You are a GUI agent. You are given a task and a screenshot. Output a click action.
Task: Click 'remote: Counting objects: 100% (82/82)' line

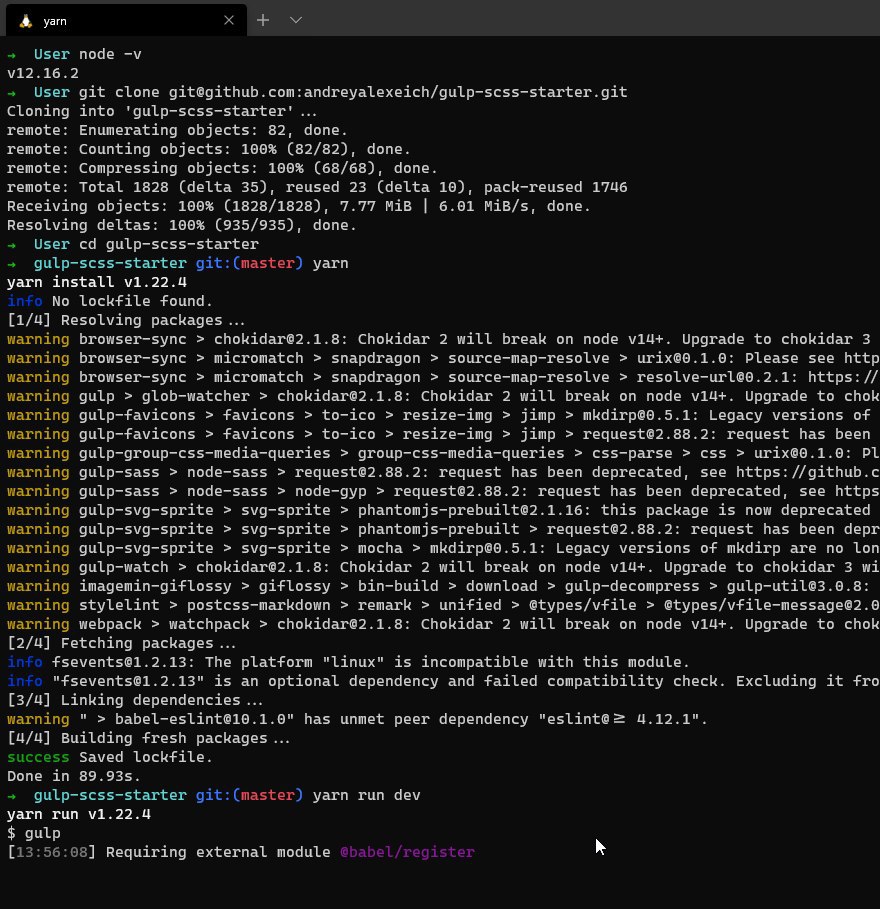(209, 150)
